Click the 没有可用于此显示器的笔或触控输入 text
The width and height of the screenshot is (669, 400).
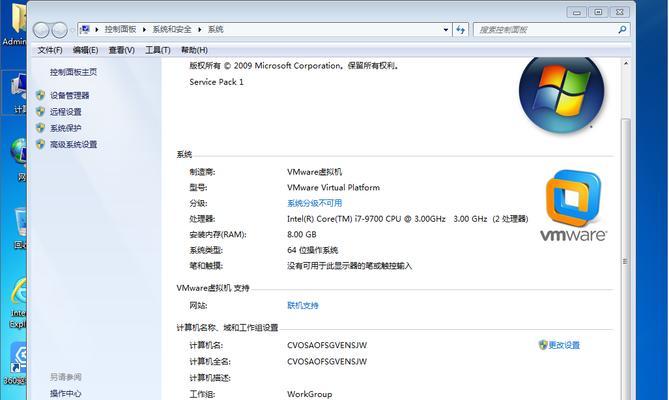[x=349, y=266]
